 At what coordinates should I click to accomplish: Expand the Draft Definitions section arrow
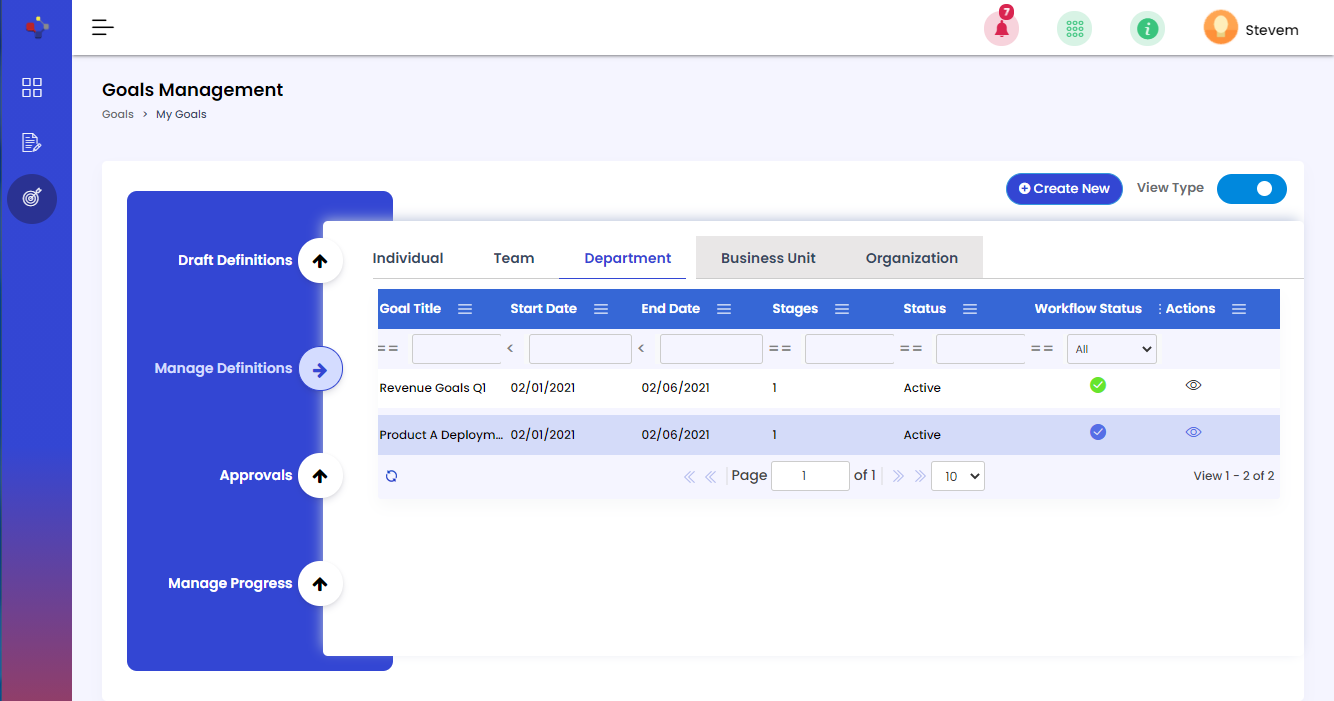coord(320,261)
